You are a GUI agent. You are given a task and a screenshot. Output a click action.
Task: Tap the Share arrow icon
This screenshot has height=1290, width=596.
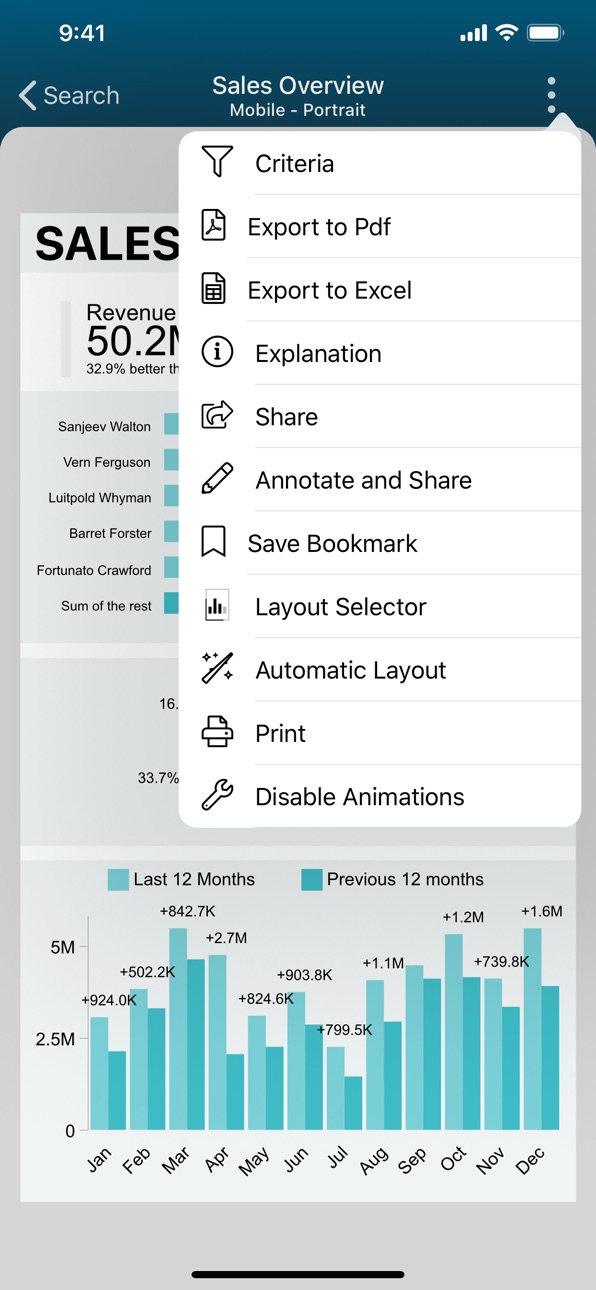(x=217, y=415)
